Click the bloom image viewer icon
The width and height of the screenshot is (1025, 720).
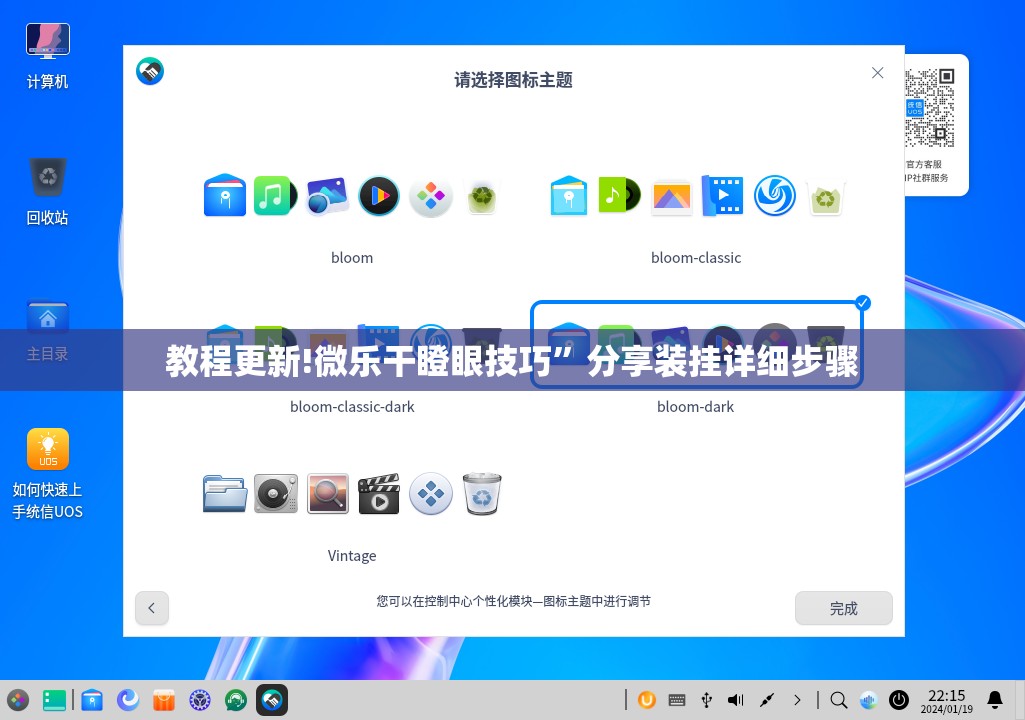[x=327, y=195]
